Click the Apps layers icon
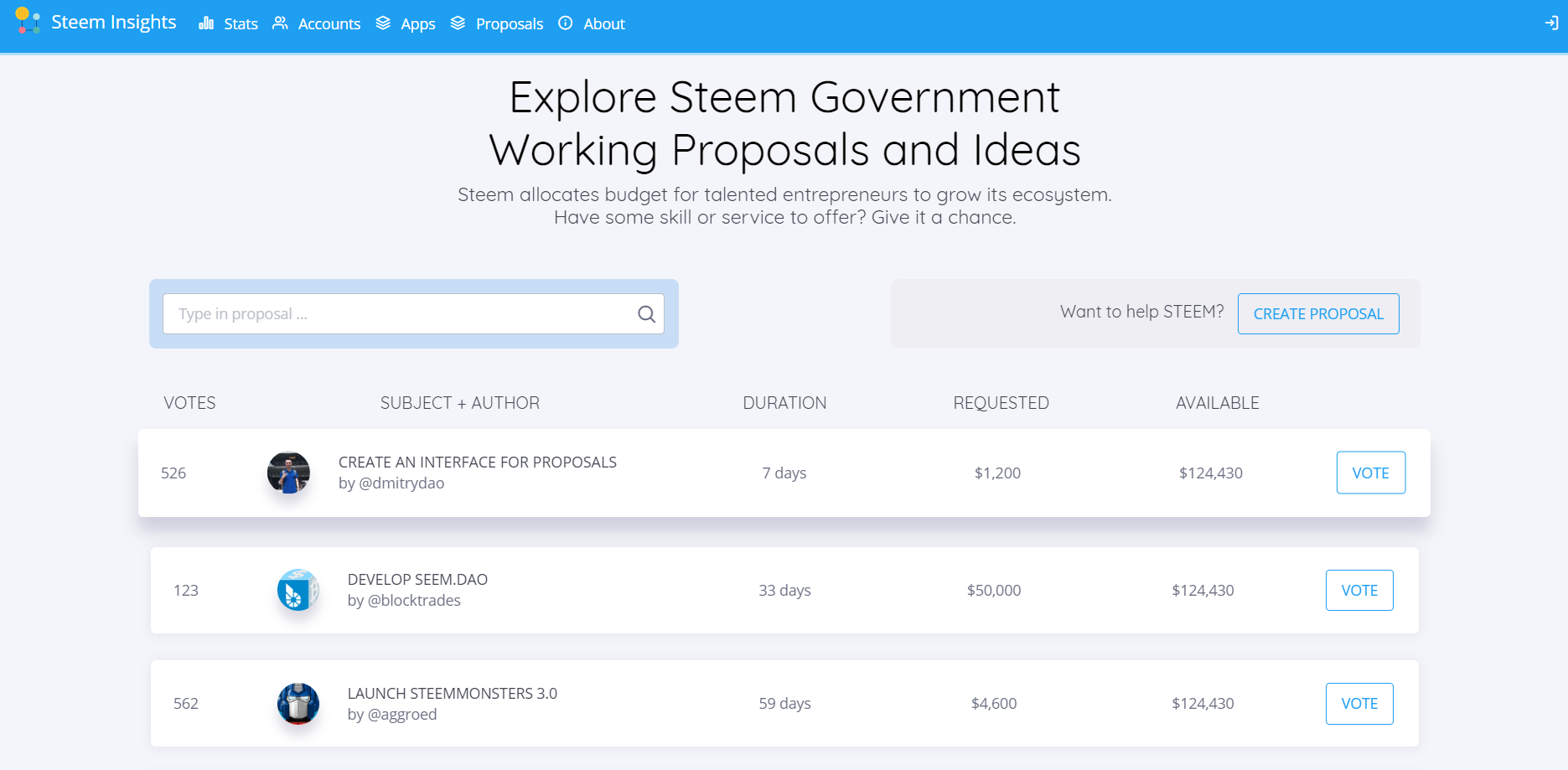 click(383, 23)
